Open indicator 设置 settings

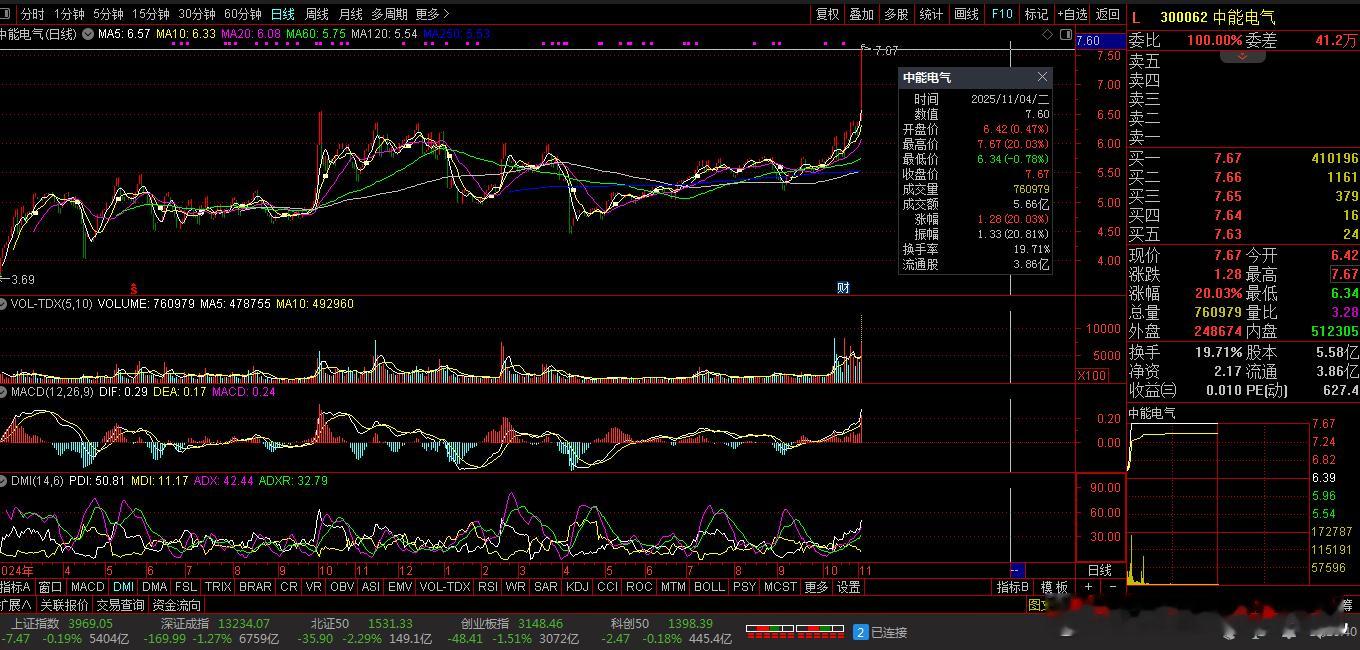[848, 587]
